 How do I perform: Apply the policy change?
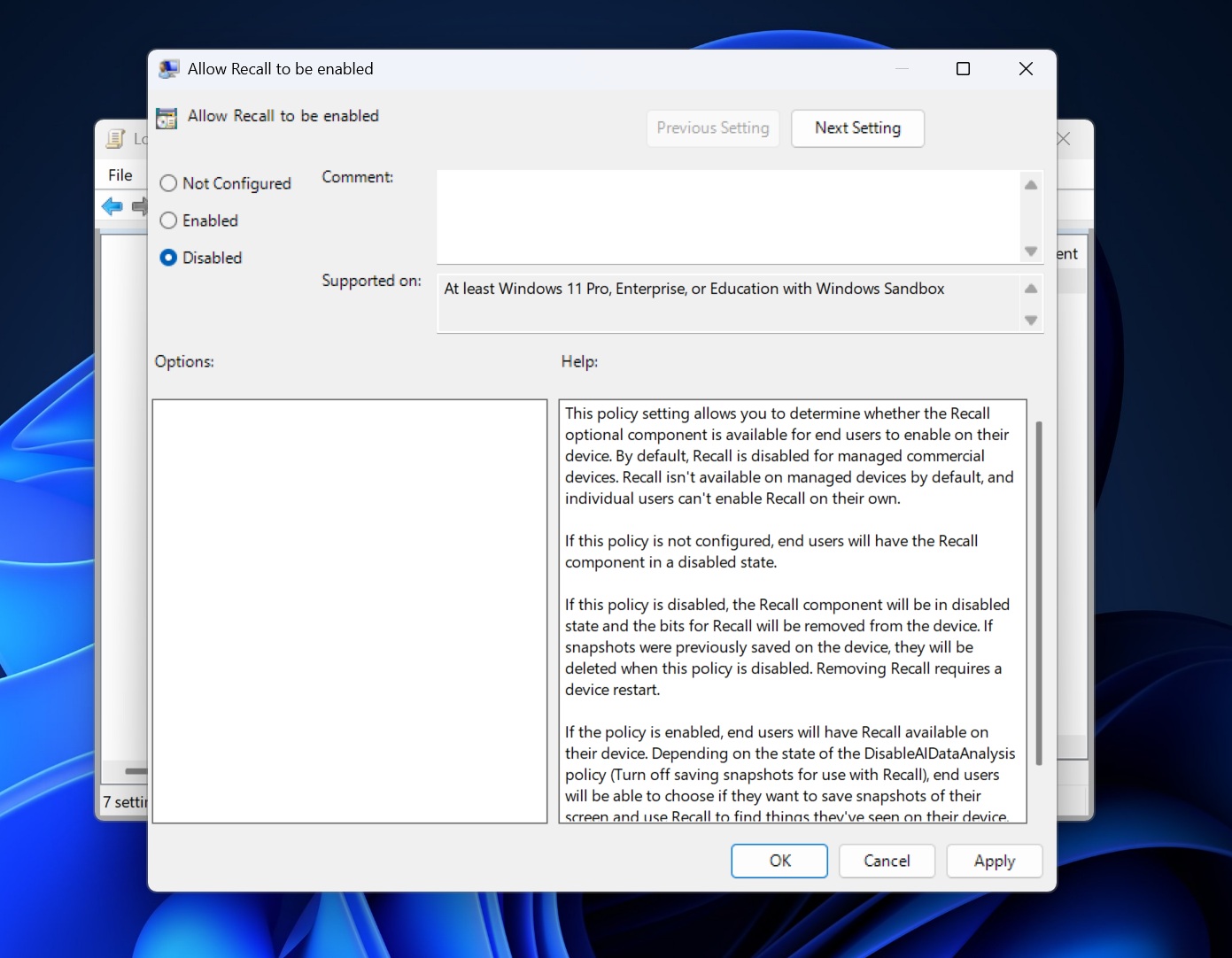pos(994,861)
